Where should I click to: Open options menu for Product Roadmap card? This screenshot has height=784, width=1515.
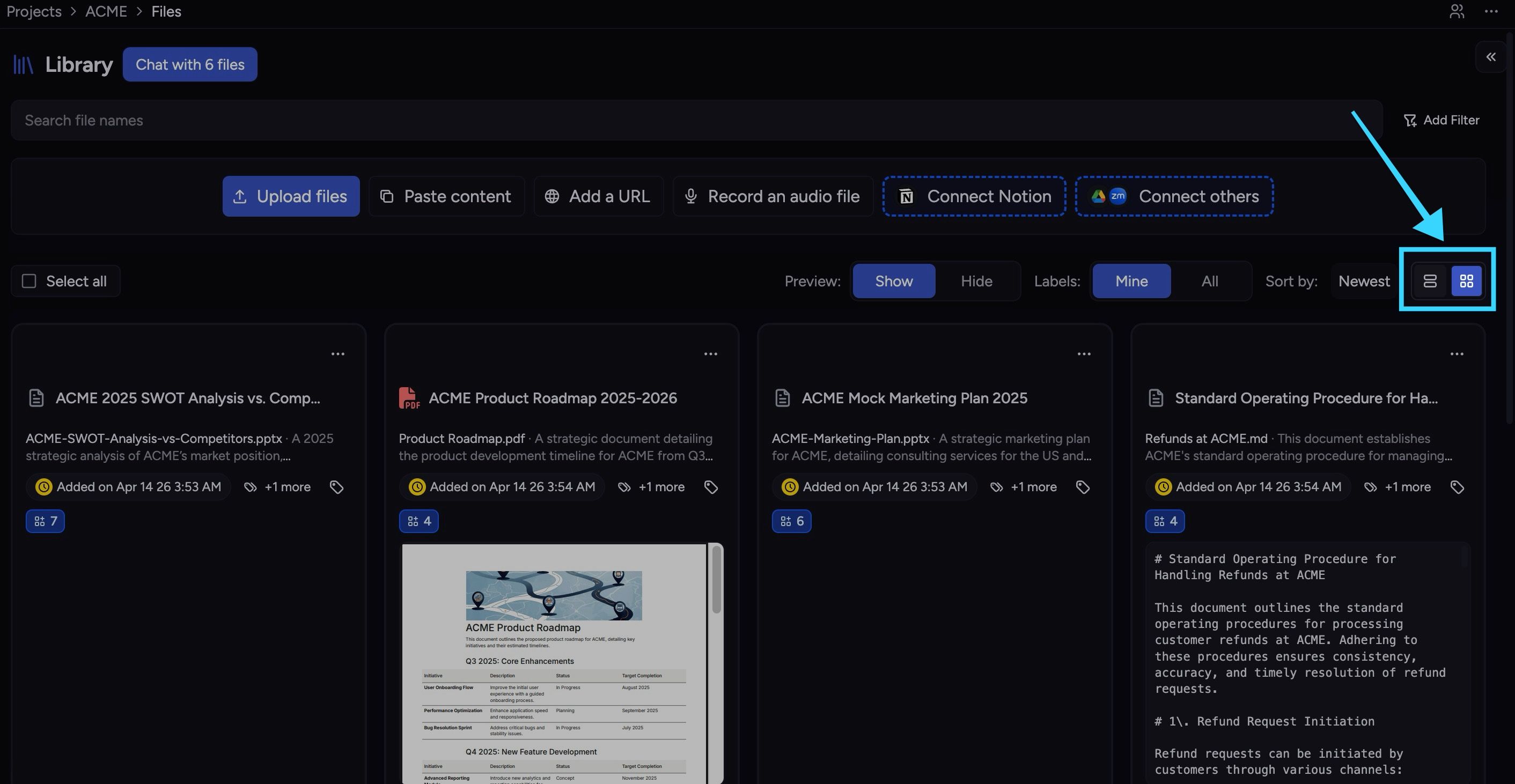pos(710,354)
